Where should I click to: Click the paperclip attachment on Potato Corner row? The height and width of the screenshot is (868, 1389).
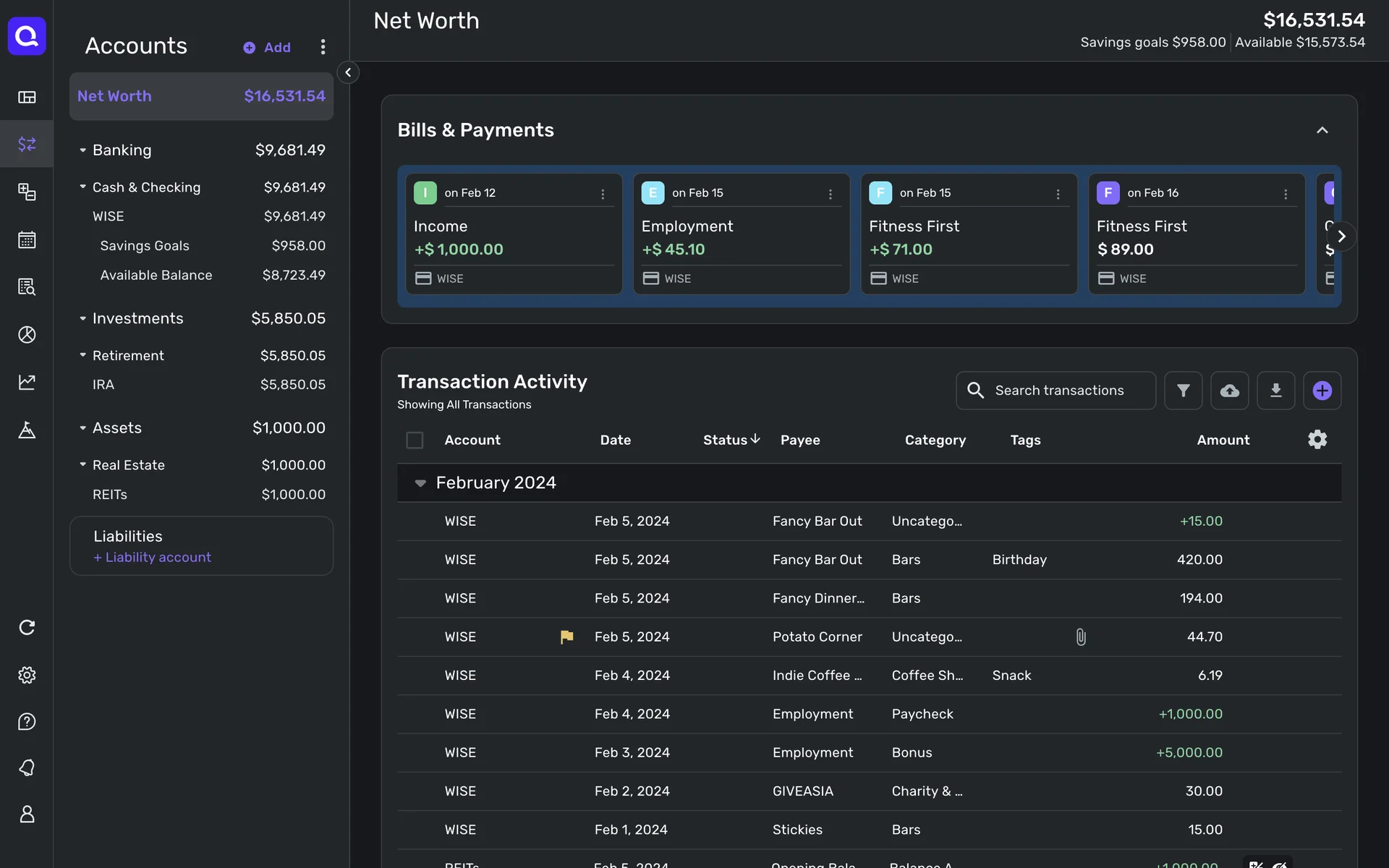(1080, 637)
